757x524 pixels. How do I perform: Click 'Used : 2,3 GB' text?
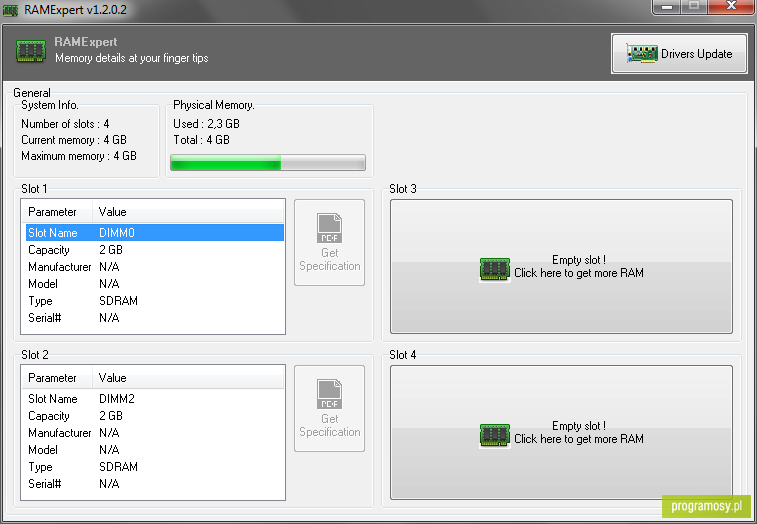[206, 124]
